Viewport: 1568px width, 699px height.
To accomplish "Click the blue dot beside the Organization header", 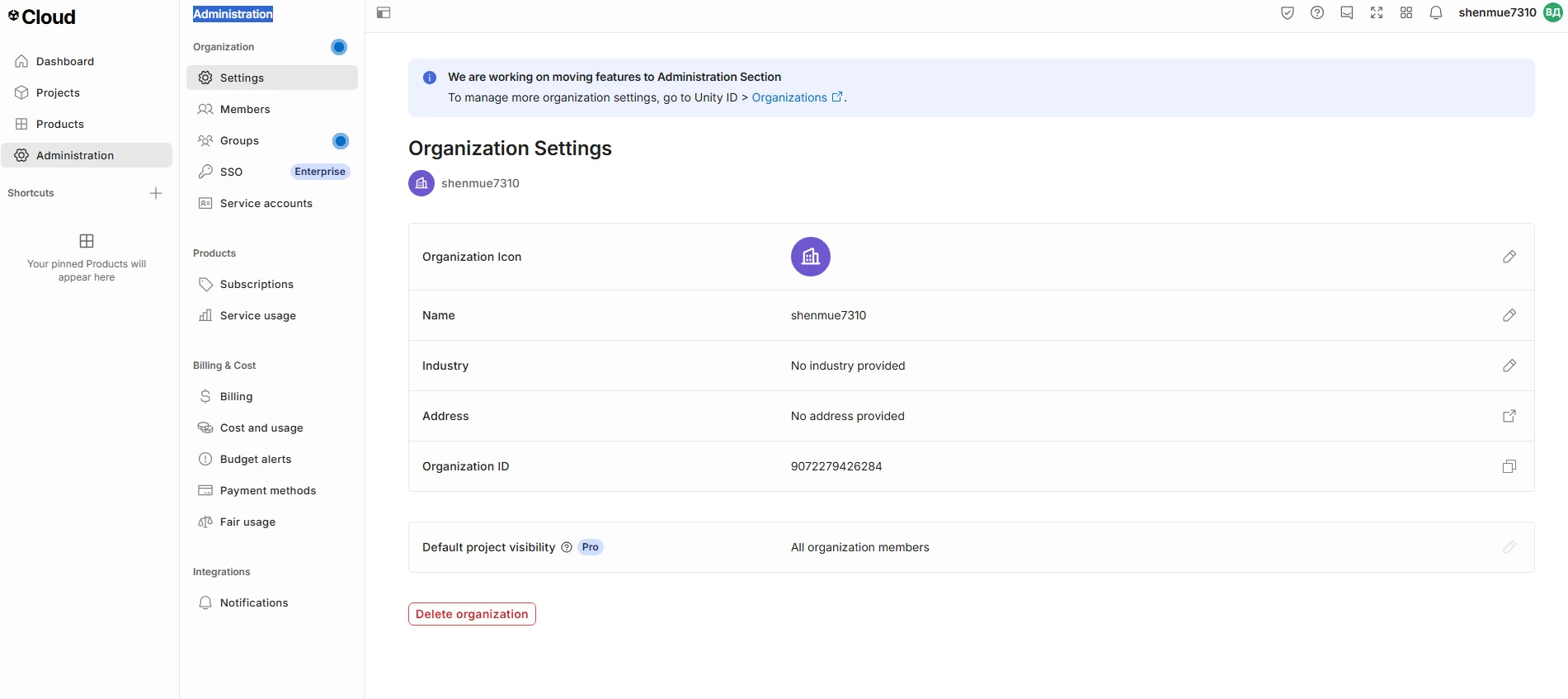I will click(x=339, y=47).
